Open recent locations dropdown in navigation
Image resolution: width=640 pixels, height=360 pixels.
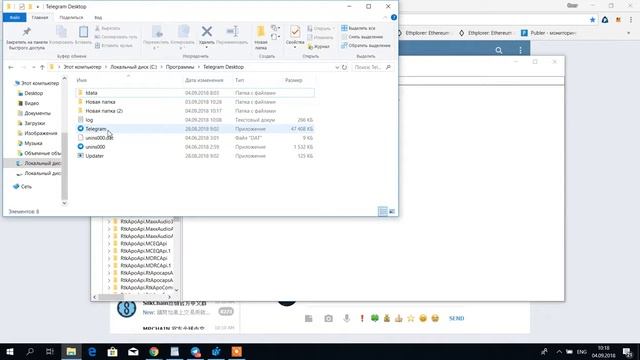tap(33, 67)
